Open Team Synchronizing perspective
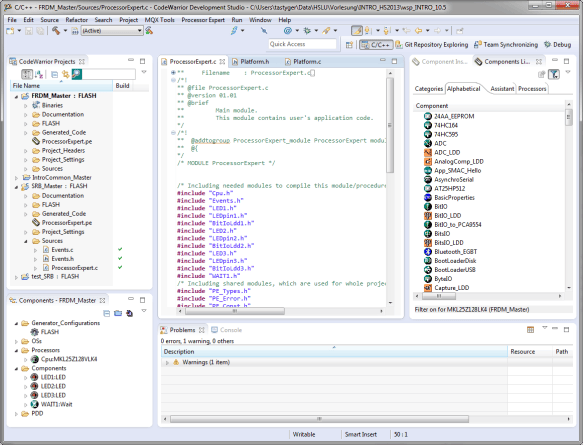 [x=506, y=45]
